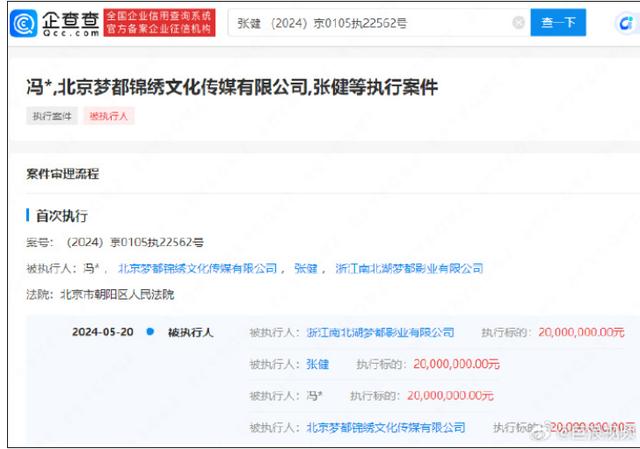Click 20,000,000.00元 amount in 张健 row
Screen dimensions: 640x449
(456, 364)
